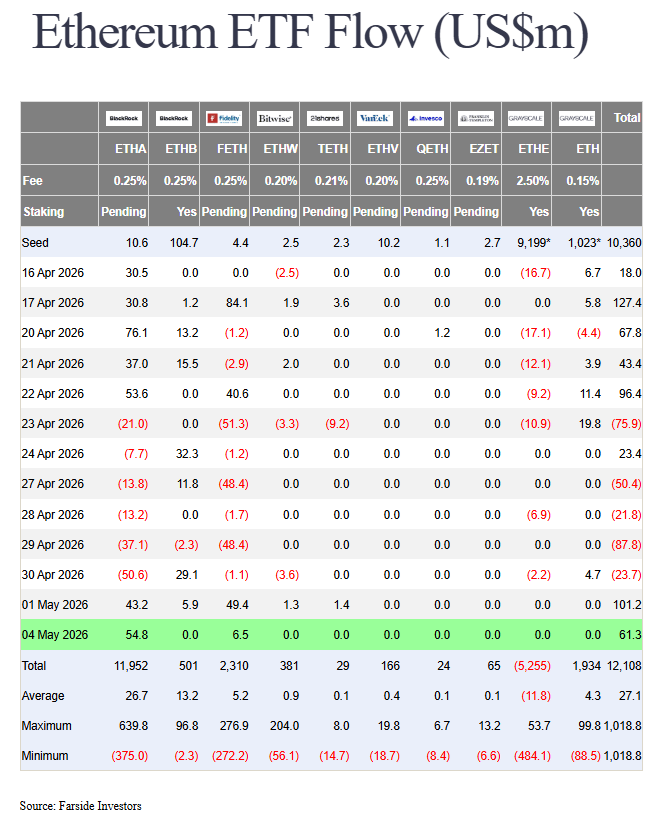Viewport: 659px width, 813px height.
Task: Select the ETHA ticker header
Action: coord(131,149)
